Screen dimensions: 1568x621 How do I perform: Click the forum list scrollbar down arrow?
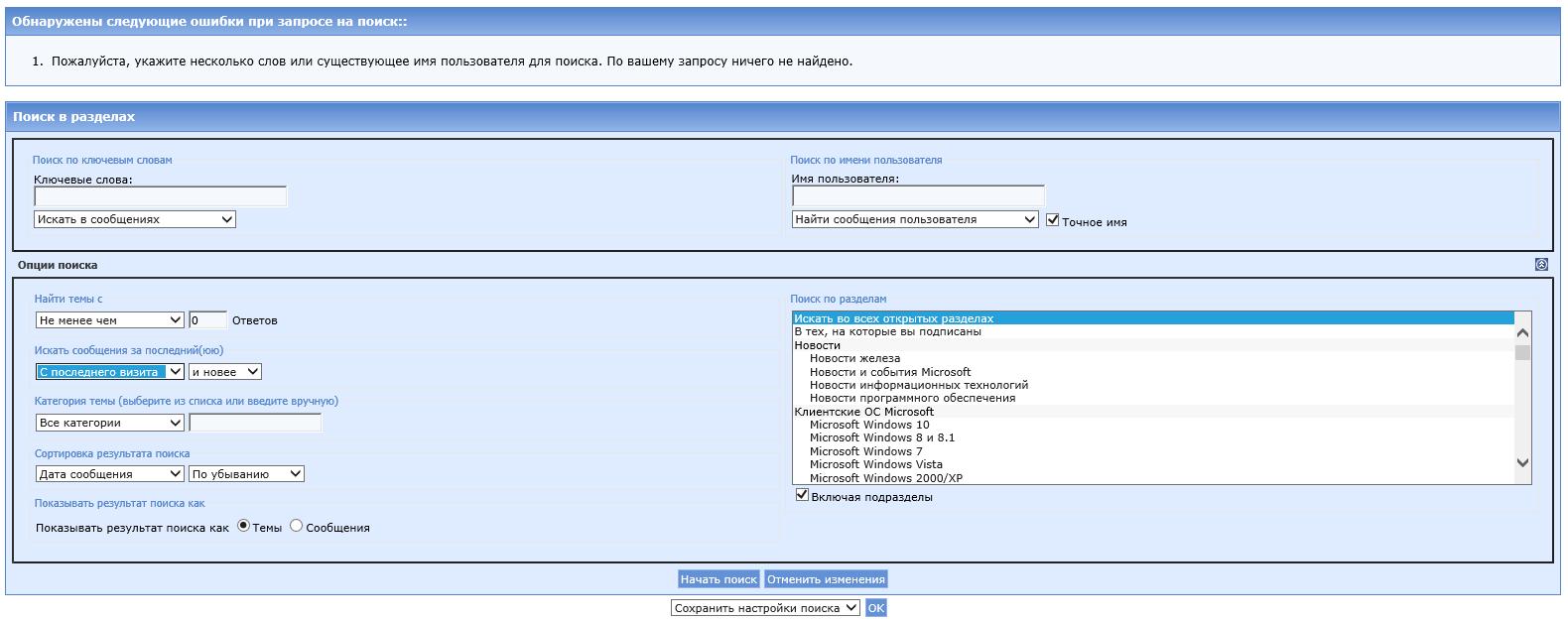coord(1523,462)
